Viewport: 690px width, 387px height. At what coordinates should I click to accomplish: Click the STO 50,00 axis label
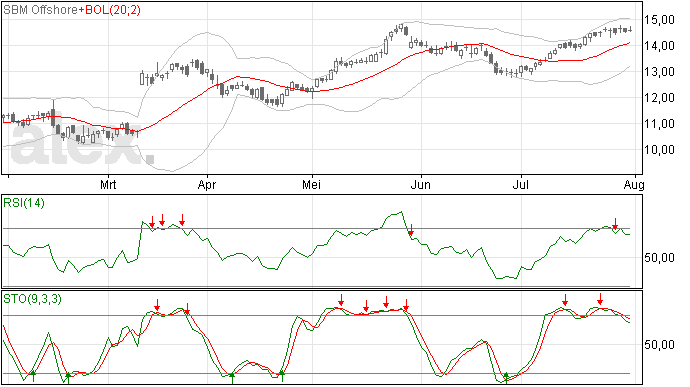(659, 344)
